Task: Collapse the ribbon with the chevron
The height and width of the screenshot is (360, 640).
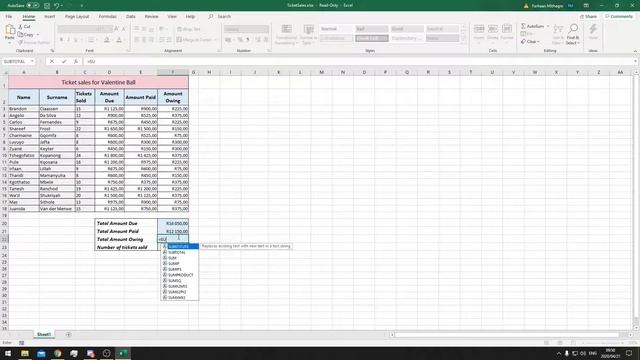Action: 635,51
